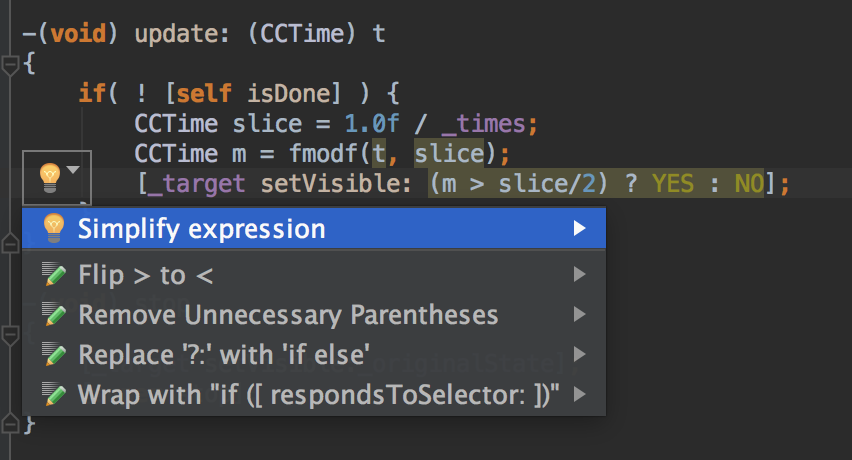Expand the Replace '?:' submenu arrow
852x460 pixels.
tap(579, 354)
